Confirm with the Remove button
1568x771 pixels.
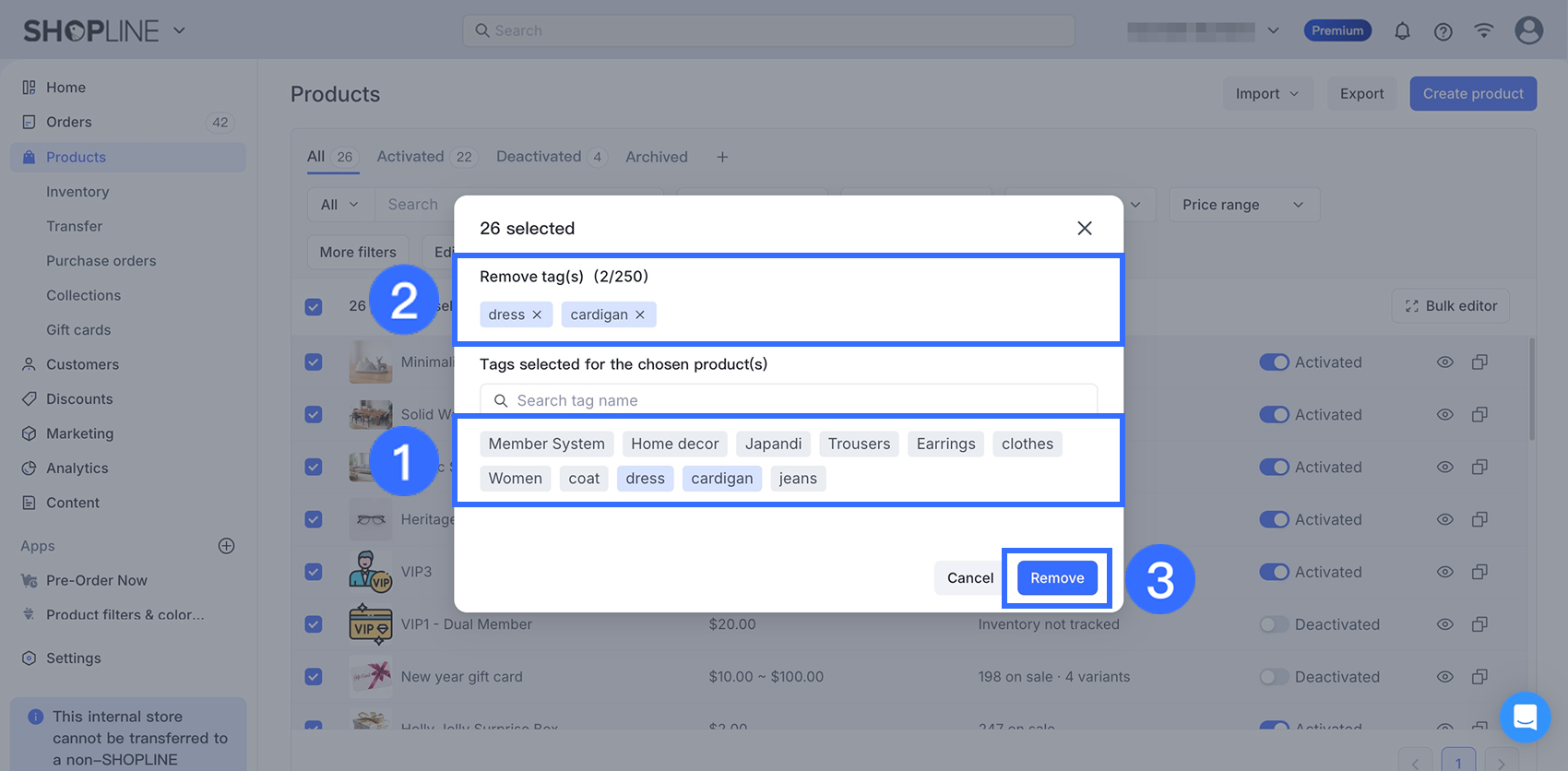[1057, 578]
